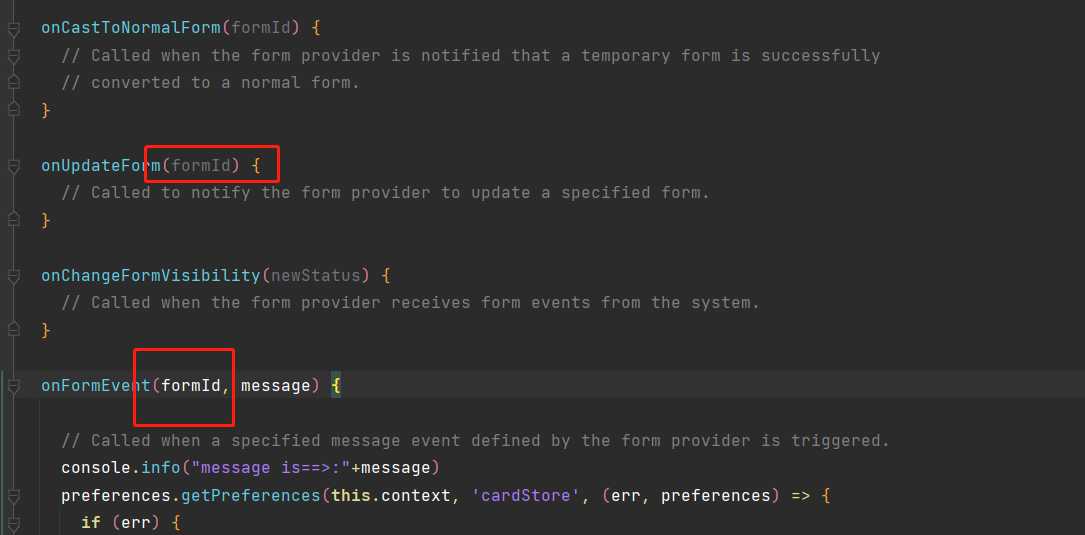
Task: Collapse the onUpdateForm function fold marker
Action: (x=13, y=166)
